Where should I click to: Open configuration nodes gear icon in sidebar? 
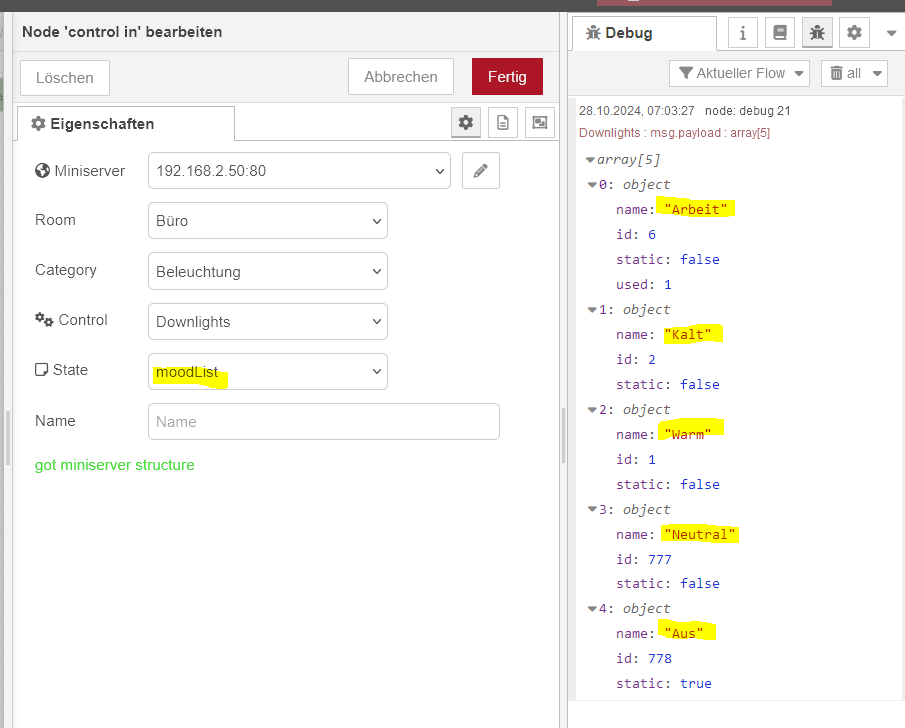[854, 33]
